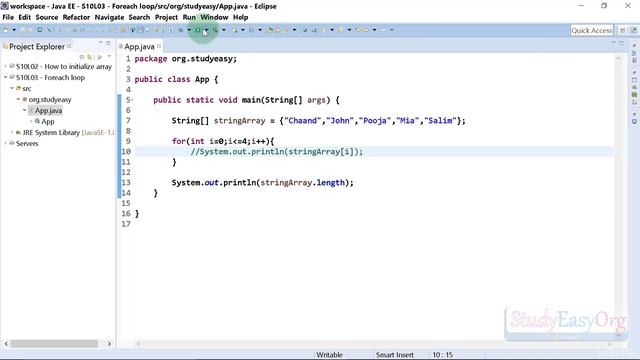Open the Source menu

point(47,17)
